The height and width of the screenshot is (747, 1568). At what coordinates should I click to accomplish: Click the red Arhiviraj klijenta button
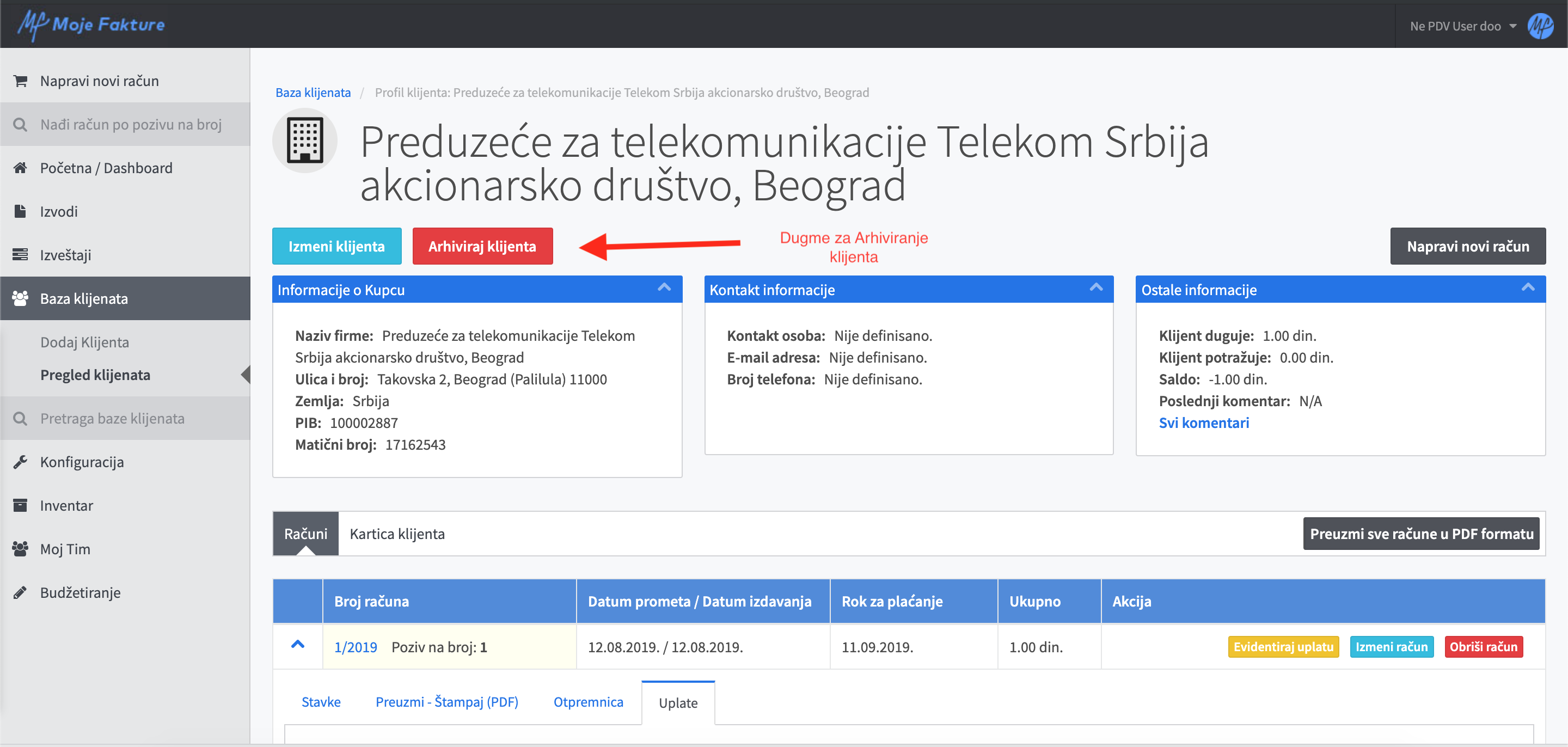click(482, 246)
